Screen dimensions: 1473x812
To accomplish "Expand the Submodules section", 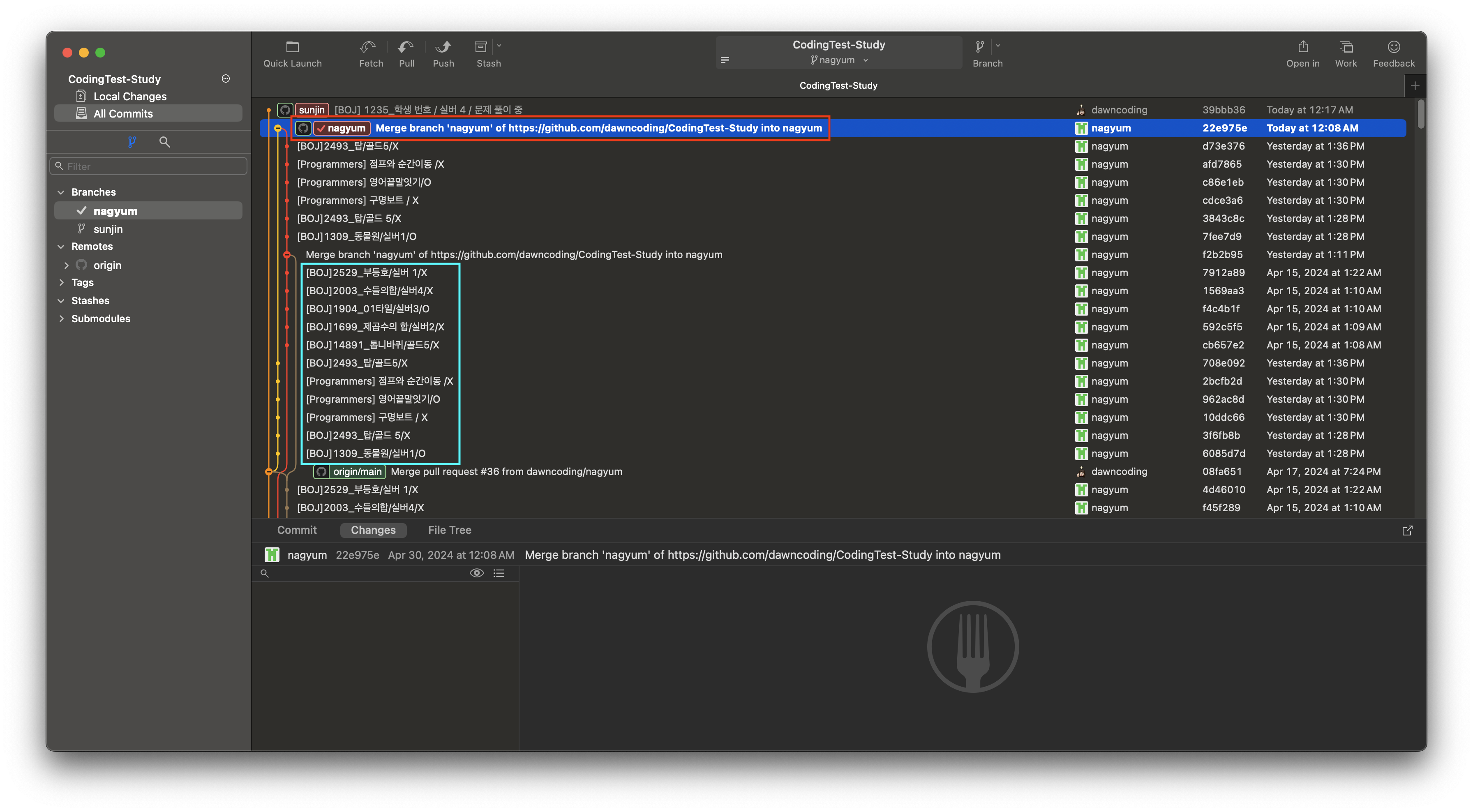I will tap(61, 318).
